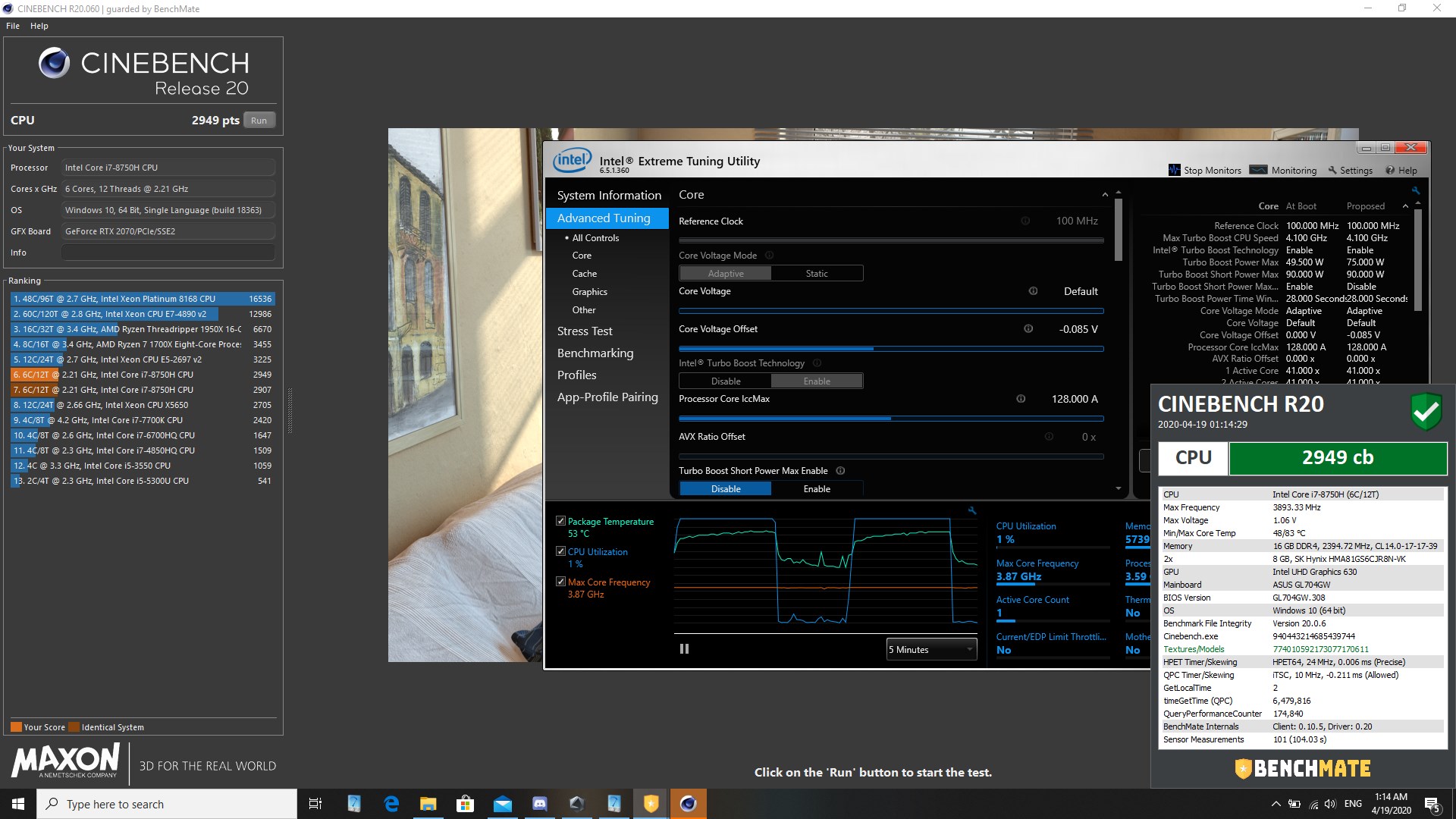
Task: Open the notification center icon
Action: (x=1432, y=804)
